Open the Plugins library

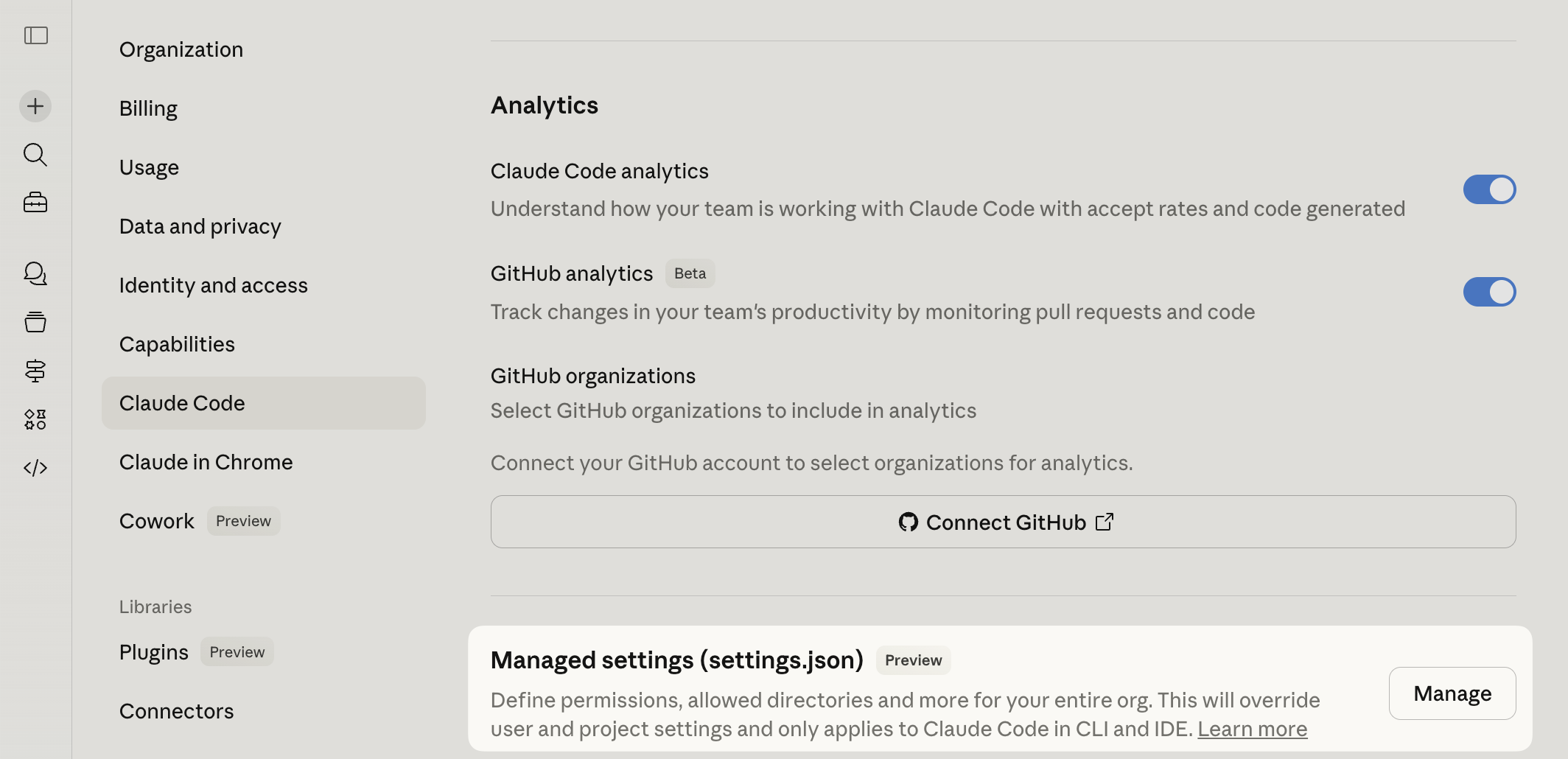click(154, 652)
